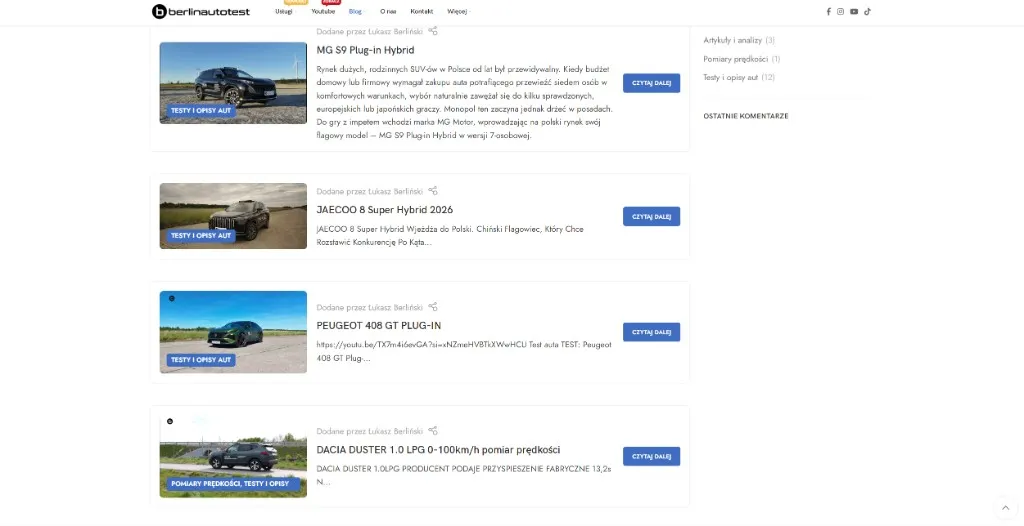1024x526 pixels.
Task: Open the JAECOO 8 Super Hybrid 2026 title
Action: click(x=384, y=210)
